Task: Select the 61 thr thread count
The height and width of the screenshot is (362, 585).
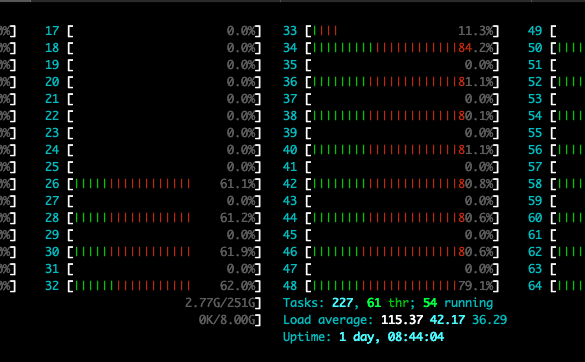Action: pos(387,303)
